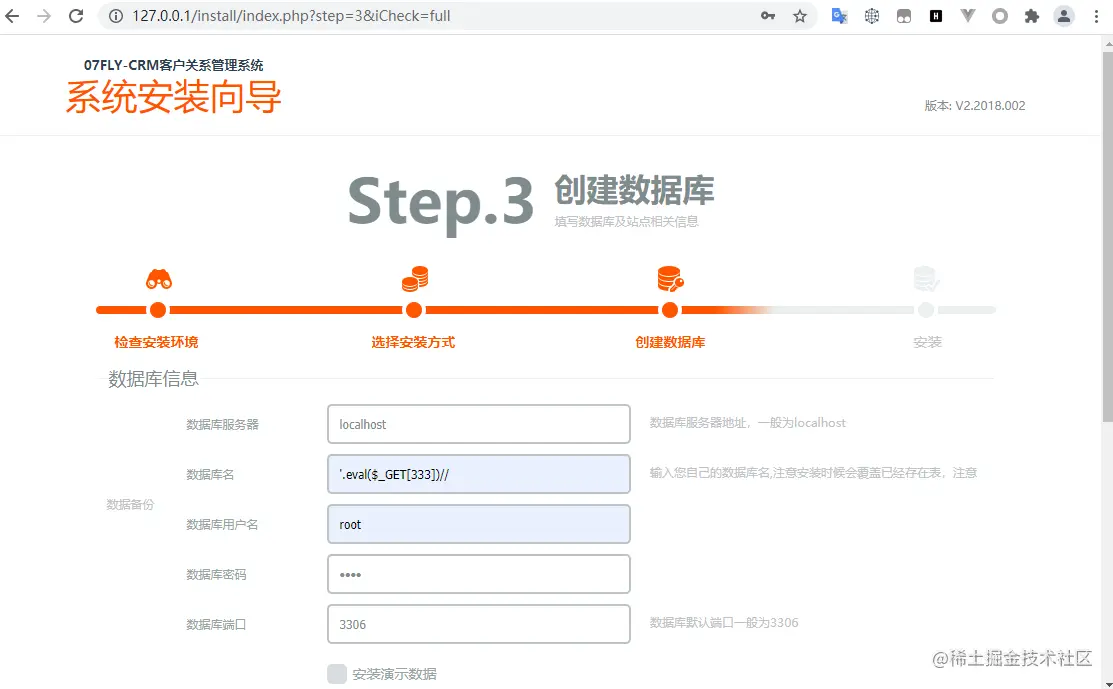
Task: Select the 检查安装环境 step label
Action: [156, 342]
